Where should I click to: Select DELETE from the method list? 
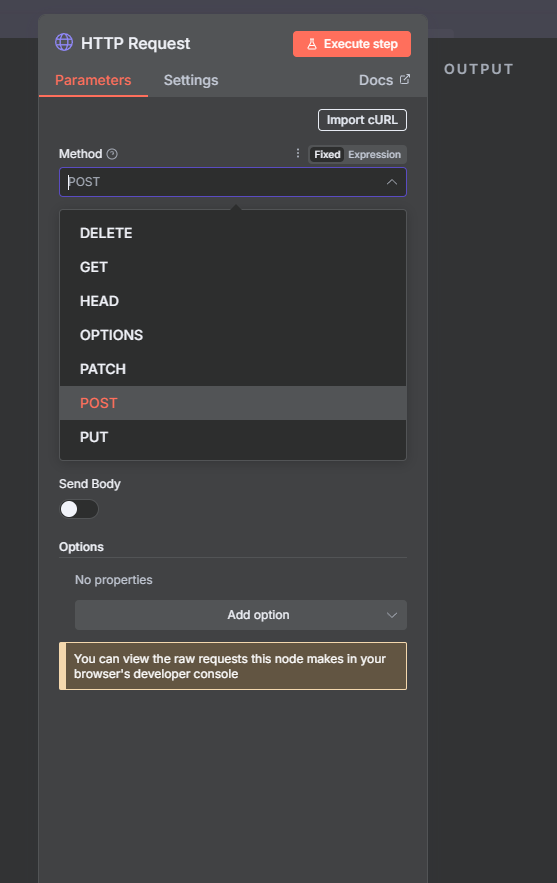click(233, 233)
